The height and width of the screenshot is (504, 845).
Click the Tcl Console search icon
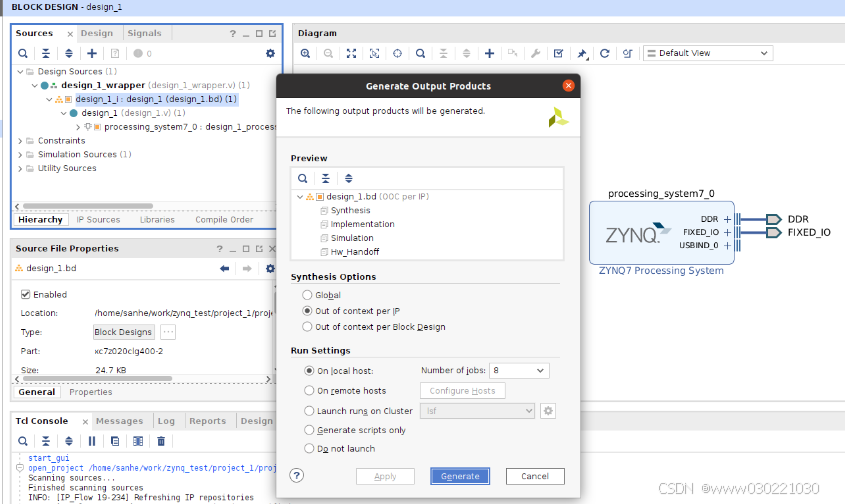(x=23, y=441)
